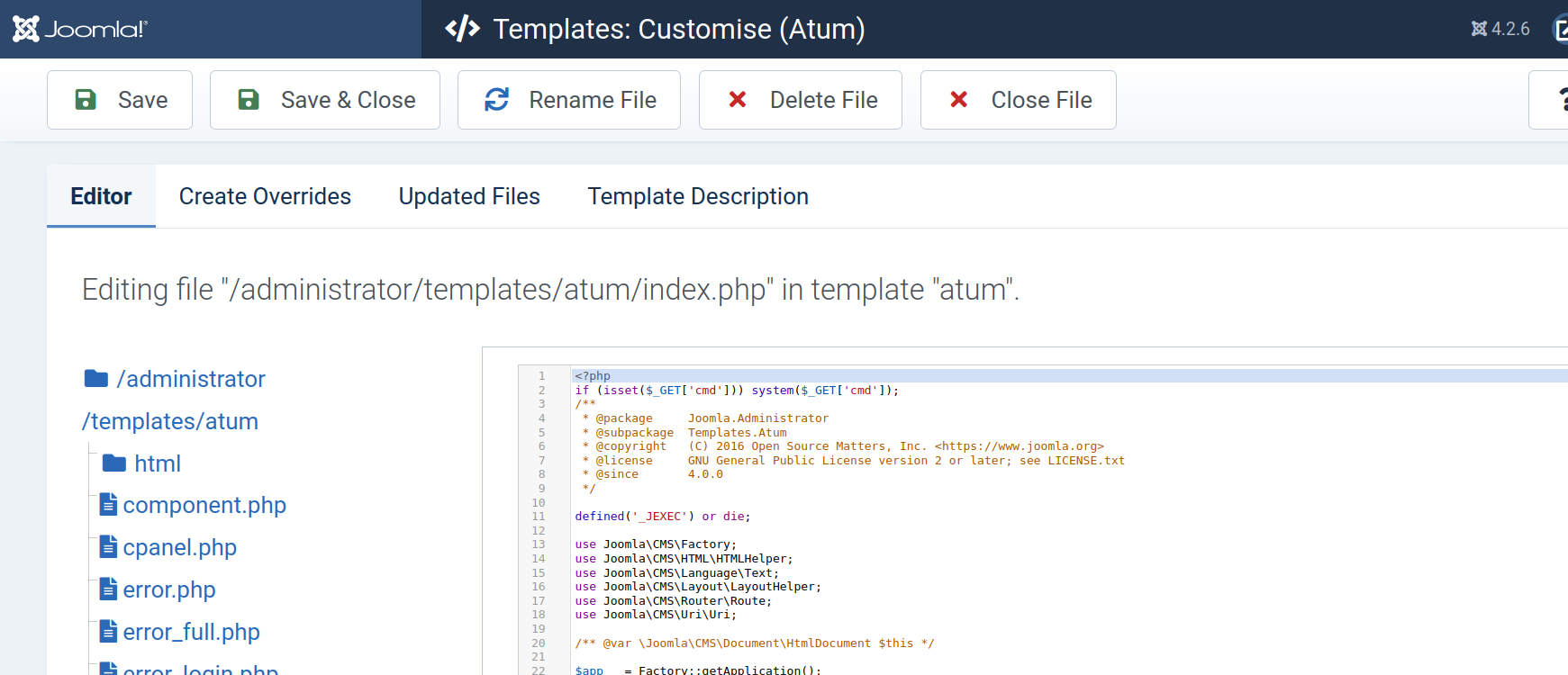Expand the /administrator folder link
1568x675 pixels.
[x=191, y=379]
